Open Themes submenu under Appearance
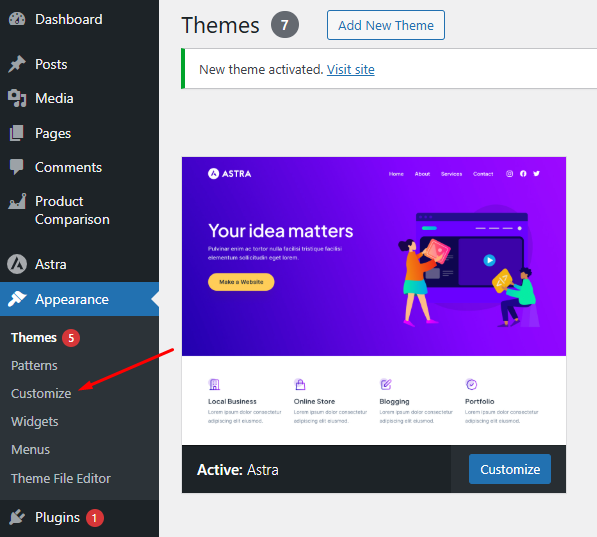 click(34, 337)
